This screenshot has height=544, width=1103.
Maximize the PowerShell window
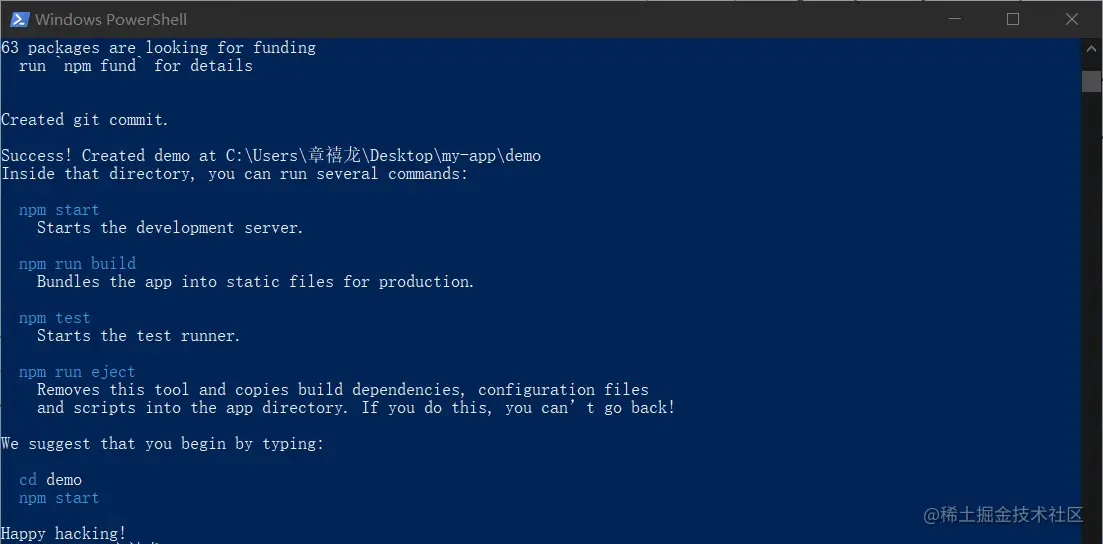point(1012,19)
